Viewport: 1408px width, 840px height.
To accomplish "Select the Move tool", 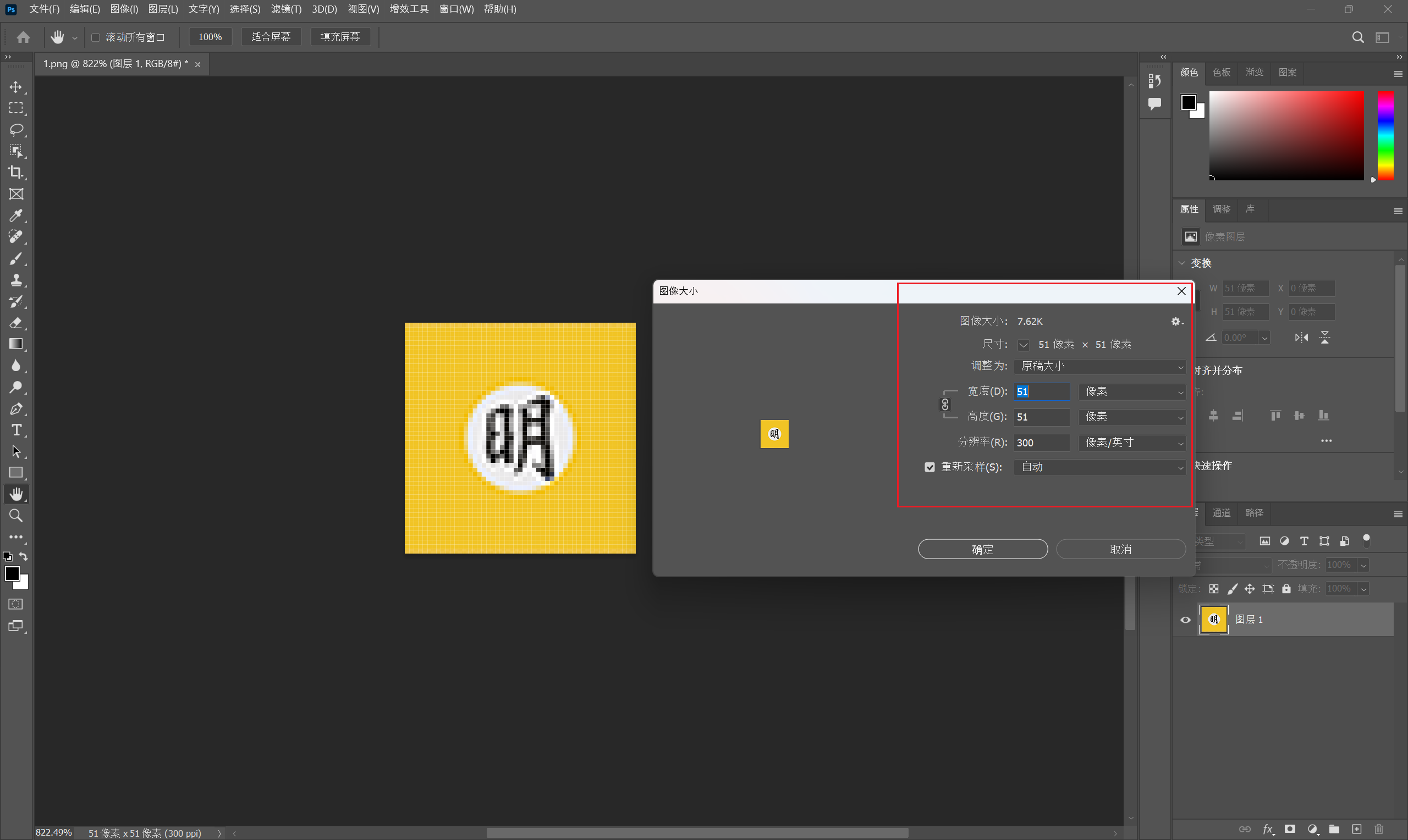I will [16, 87].
